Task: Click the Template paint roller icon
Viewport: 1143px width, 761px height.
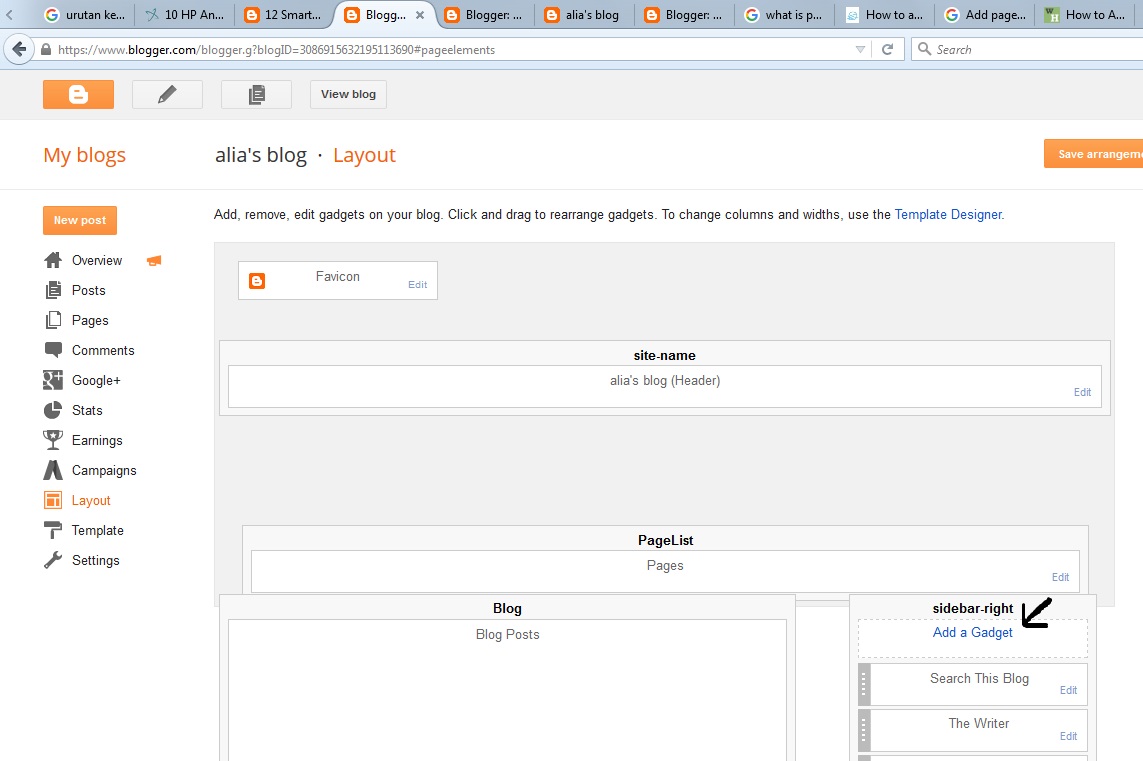Action: click(x=53, y=530)
